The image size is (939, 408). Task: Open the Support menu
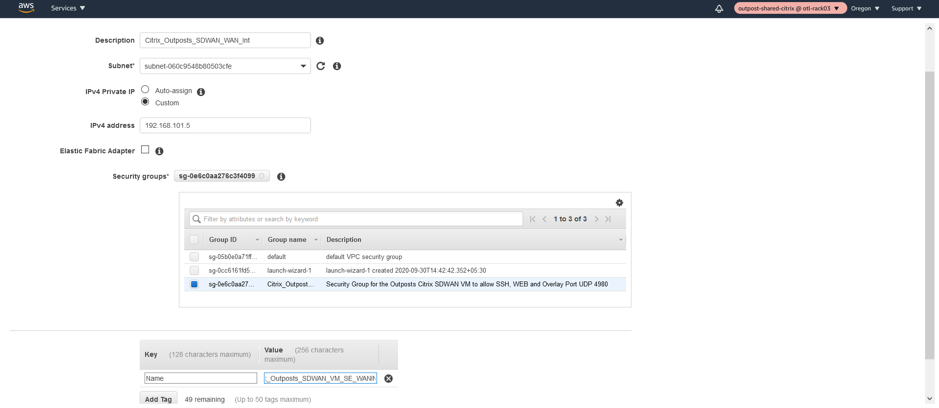(x=907, y=8)
